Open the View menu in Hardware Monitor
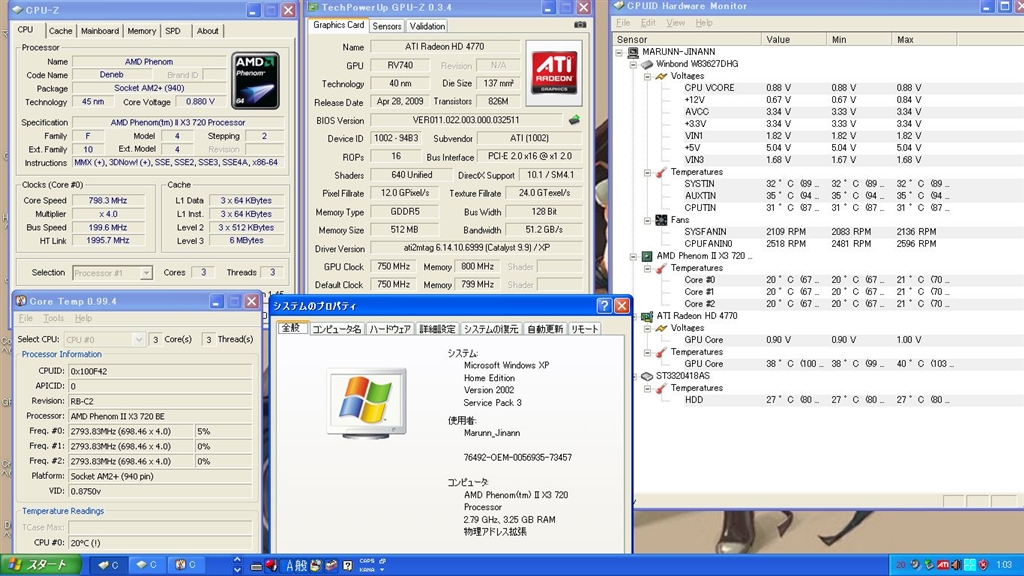 click(675, 22)
